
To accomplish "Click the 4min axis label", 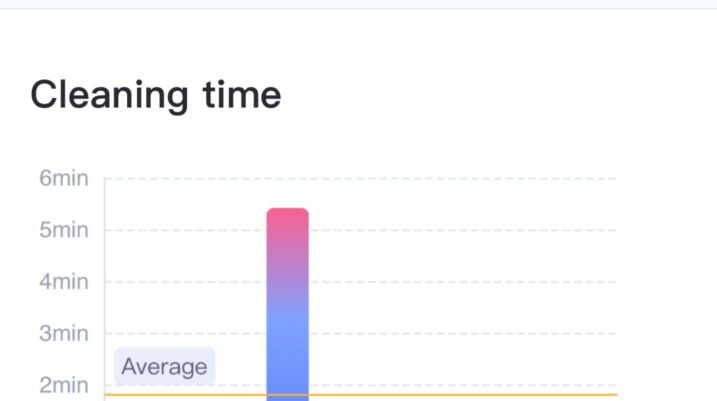I will (64, 282).
